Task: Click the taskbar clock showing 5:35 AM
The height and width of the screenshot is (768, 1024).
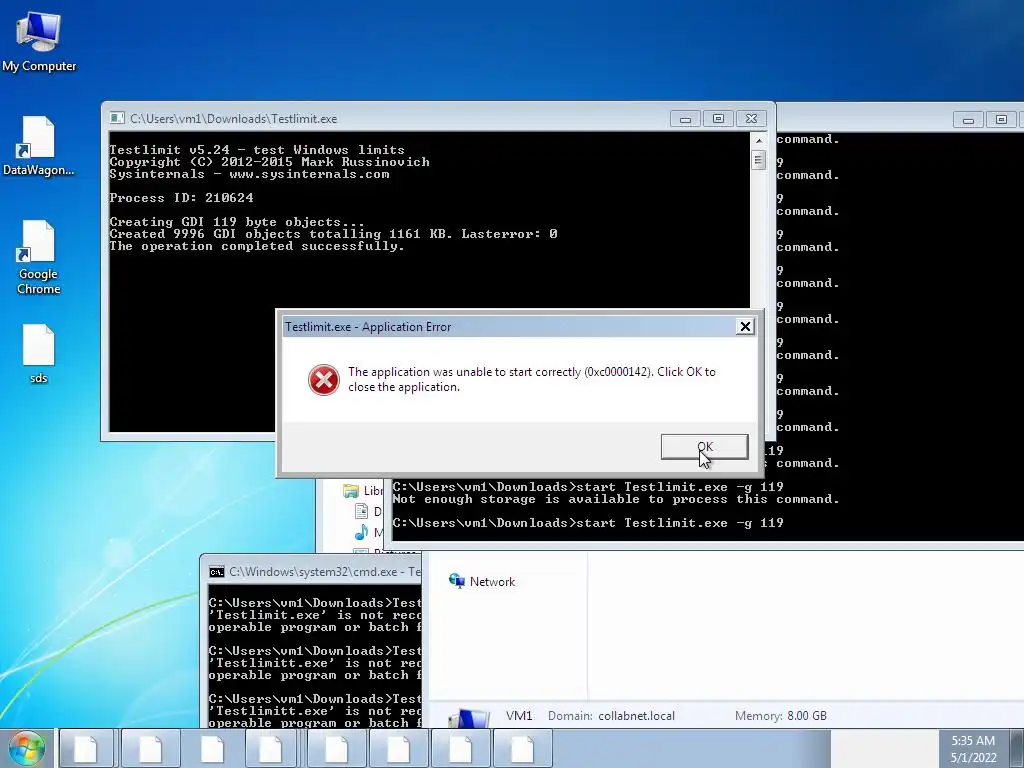Action: click(x=972, y=741)
